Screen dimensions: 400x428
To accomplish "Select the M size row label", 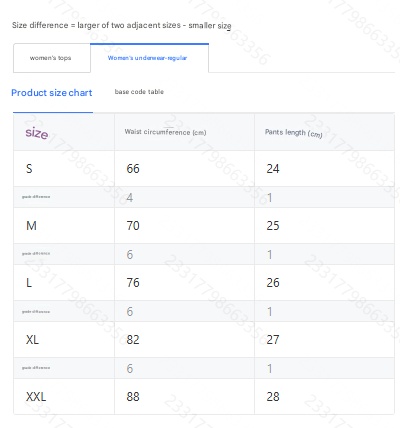I will [31, 226].
